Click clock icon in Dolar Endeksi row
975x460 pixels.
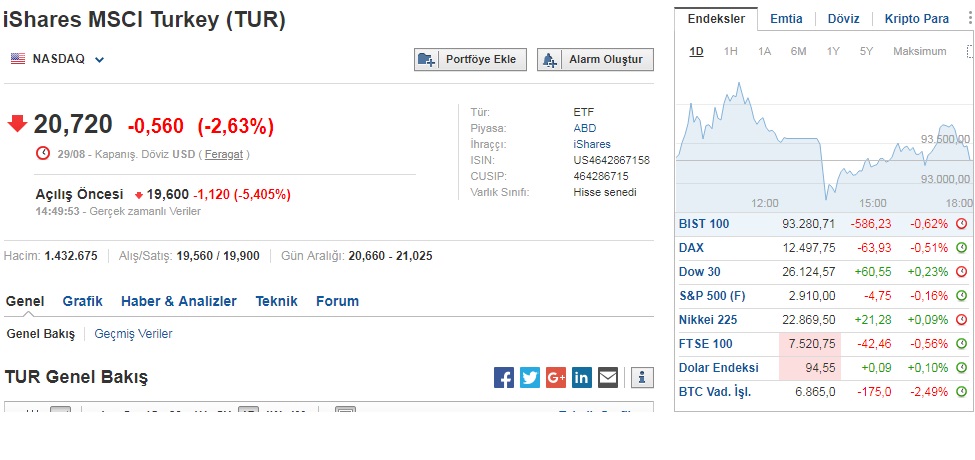[961, 368]
